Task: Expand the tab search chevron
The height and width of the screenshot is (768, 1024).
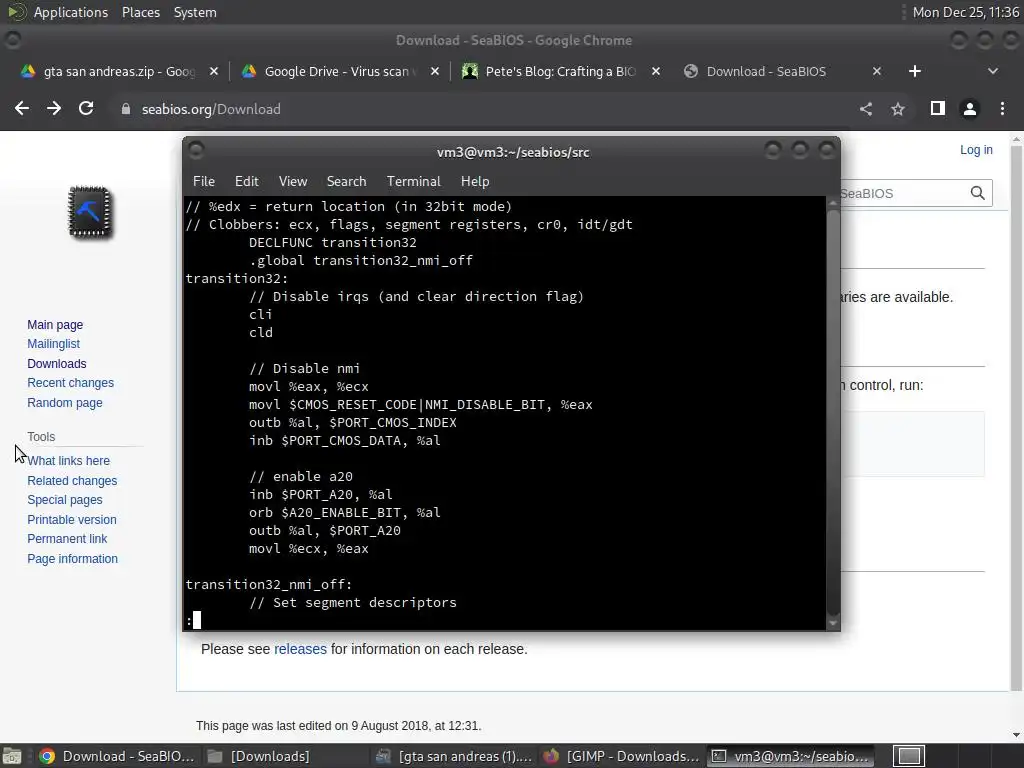Action: (993, 71)
